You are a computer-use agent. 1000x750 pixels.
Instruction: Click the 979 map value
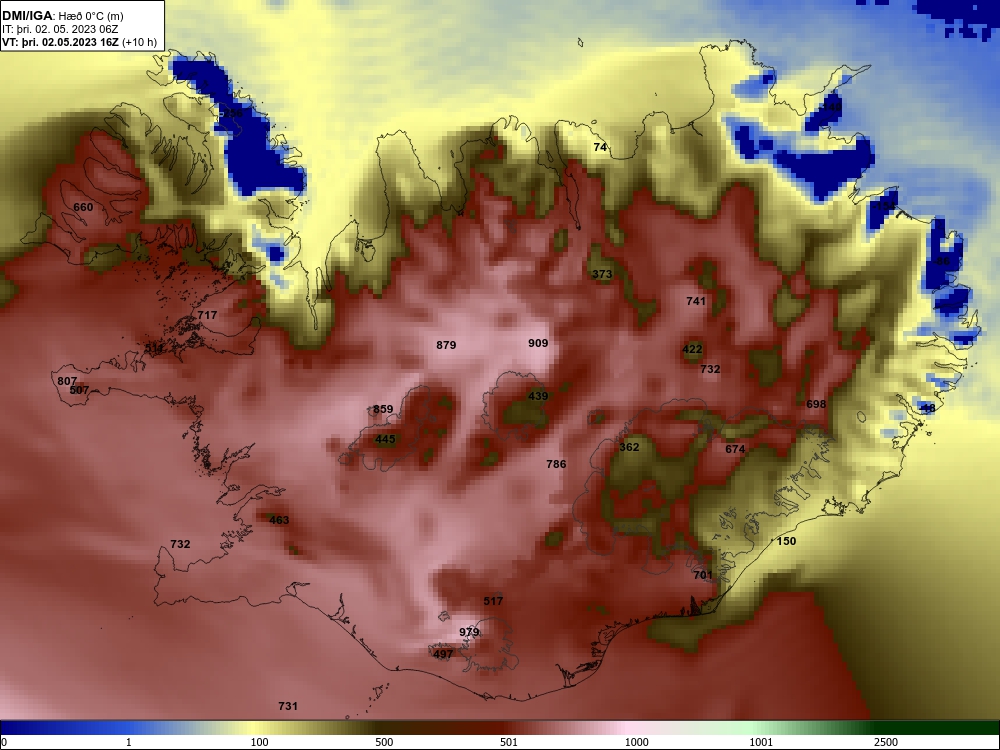click(469, 633)
